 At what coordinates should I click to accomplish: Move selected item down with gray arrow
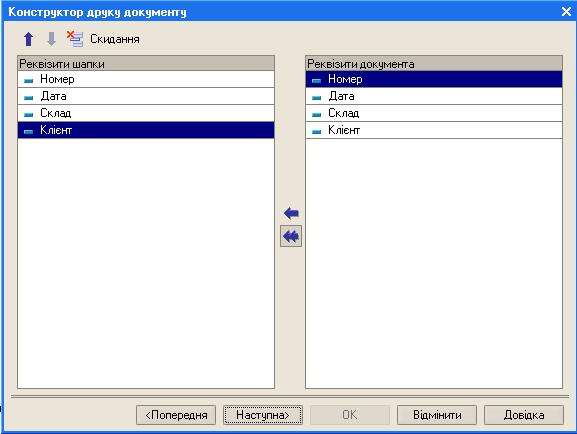52,39
